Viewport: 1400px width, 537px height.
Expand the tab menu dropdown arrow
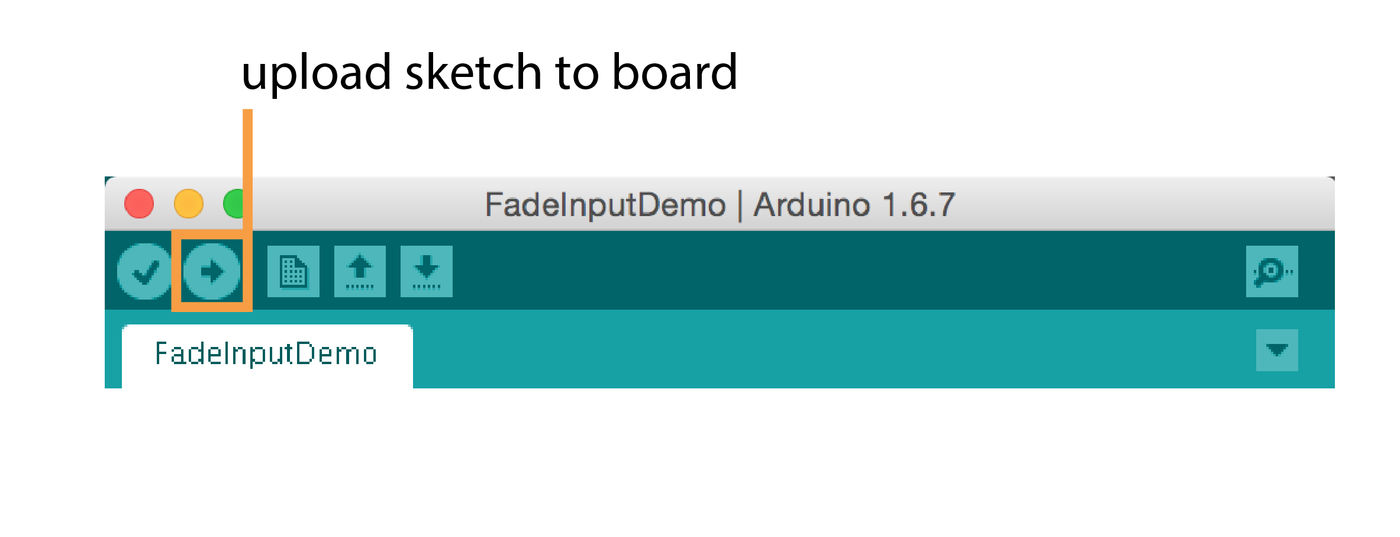(1276, 350)
